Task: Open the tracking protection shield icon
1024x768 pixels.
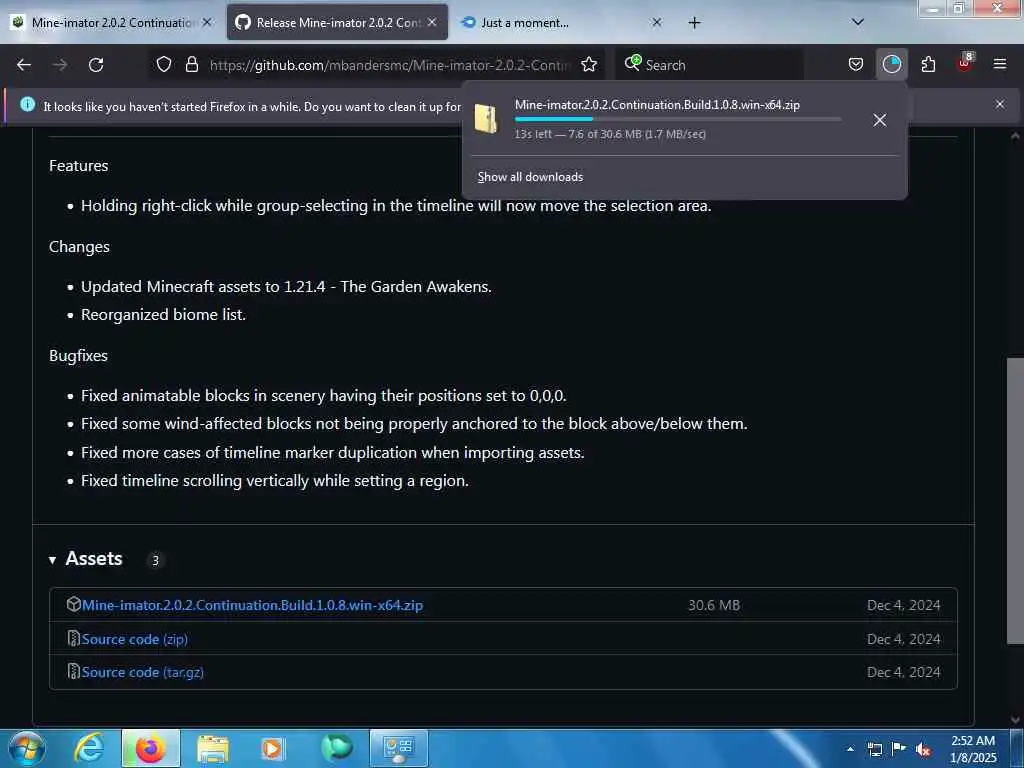Action: coord(164,64)
